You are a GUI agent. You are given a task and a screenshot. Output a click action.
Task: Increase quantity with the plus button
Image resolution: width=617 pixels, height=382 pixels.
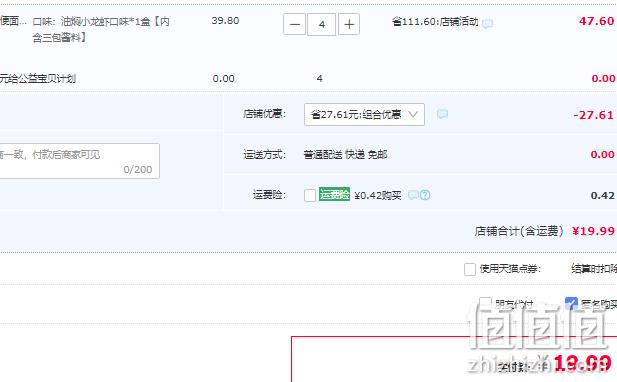349,24
